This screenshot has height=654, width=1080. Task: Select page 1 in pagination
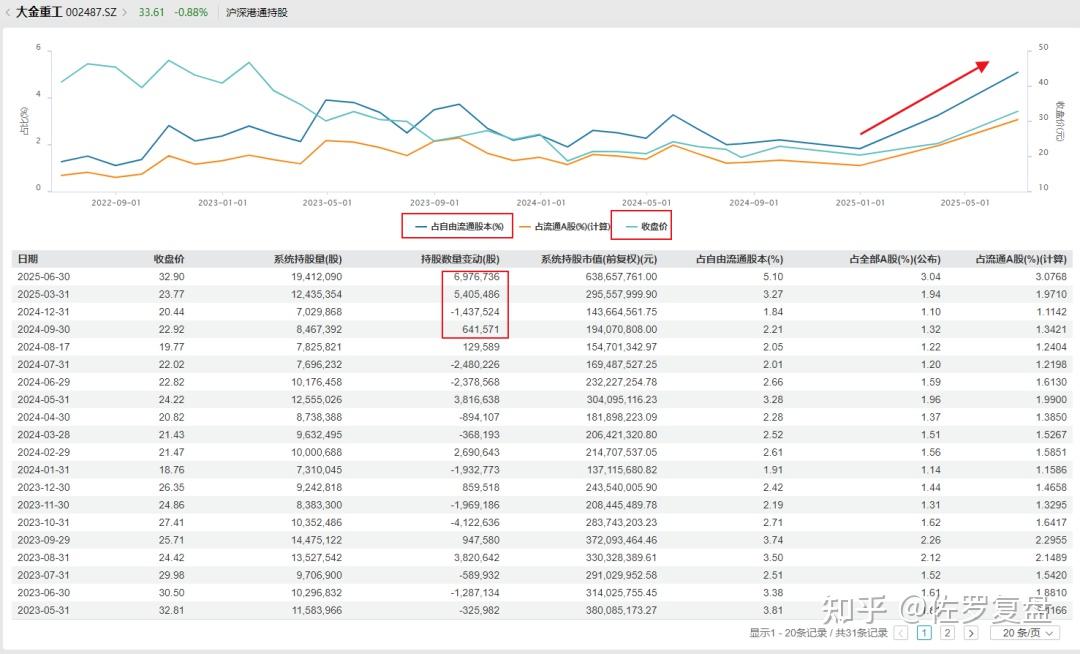(x=924, y=632)
